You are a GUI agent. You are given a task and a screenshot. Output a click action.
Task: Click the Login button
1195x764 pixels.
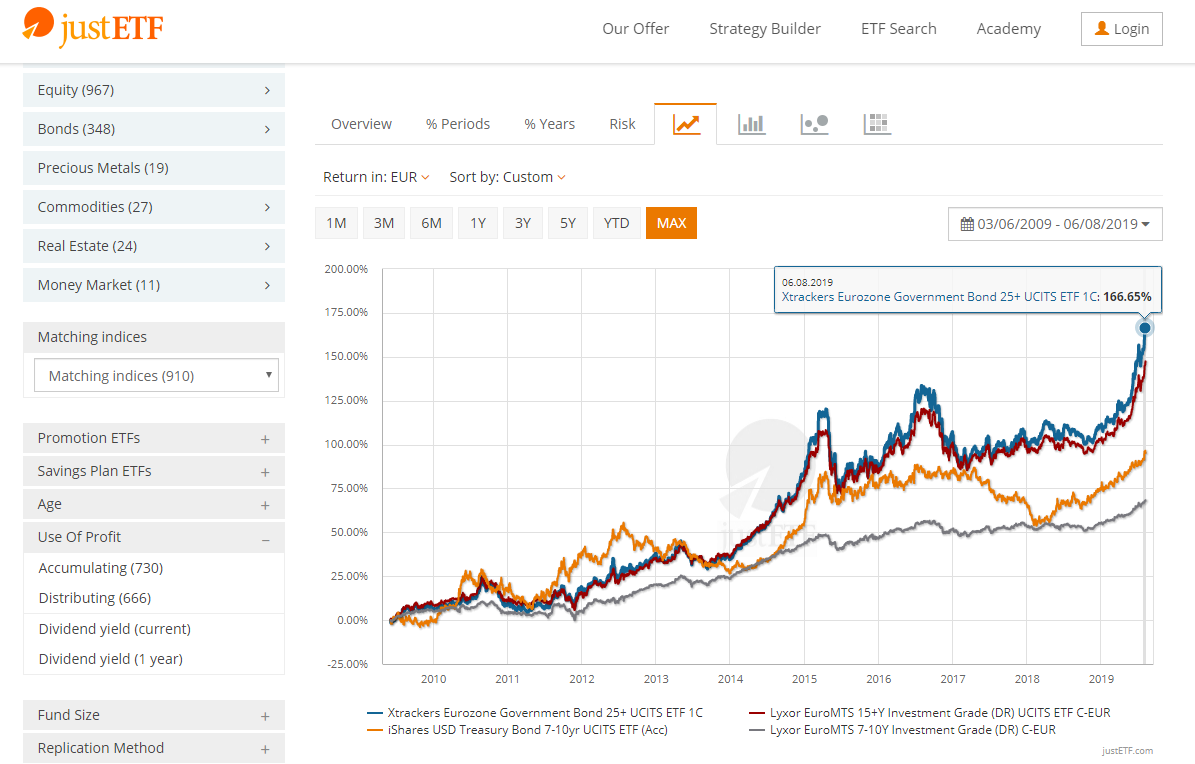(1121, 29)
